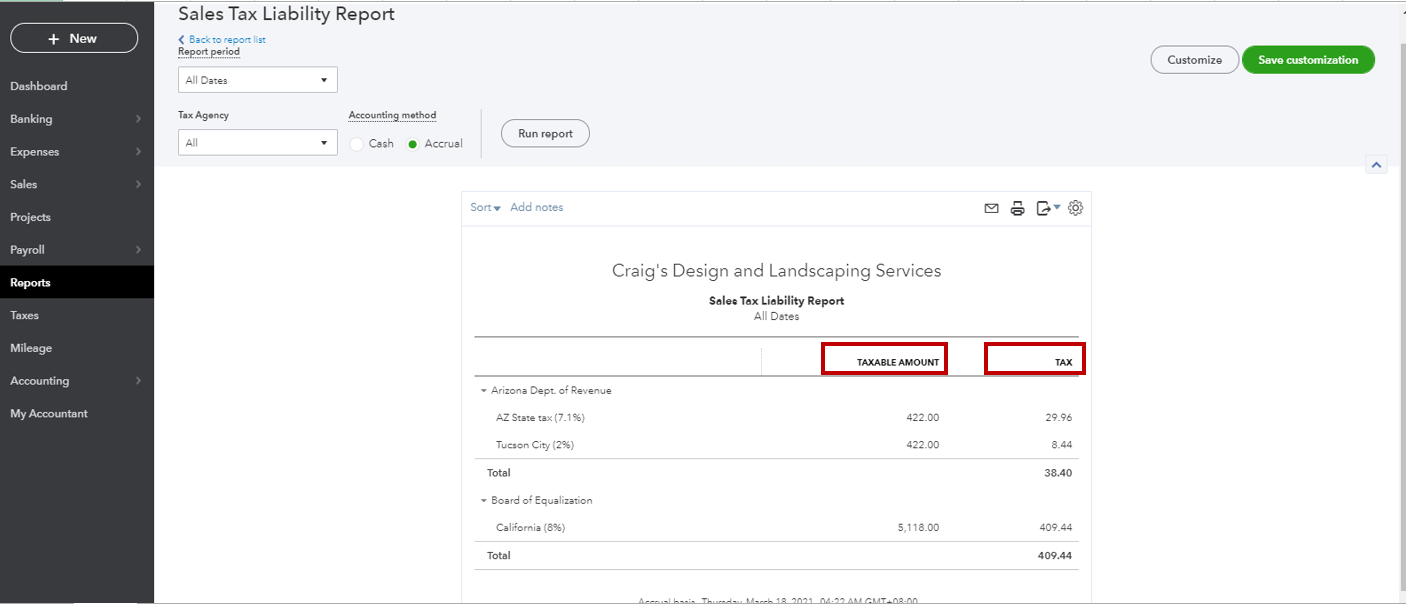Collapse the Arizona Dept. of Revenue group
Screen dimensions: 1406x604
pyautogui.click(x=484, y=391)
